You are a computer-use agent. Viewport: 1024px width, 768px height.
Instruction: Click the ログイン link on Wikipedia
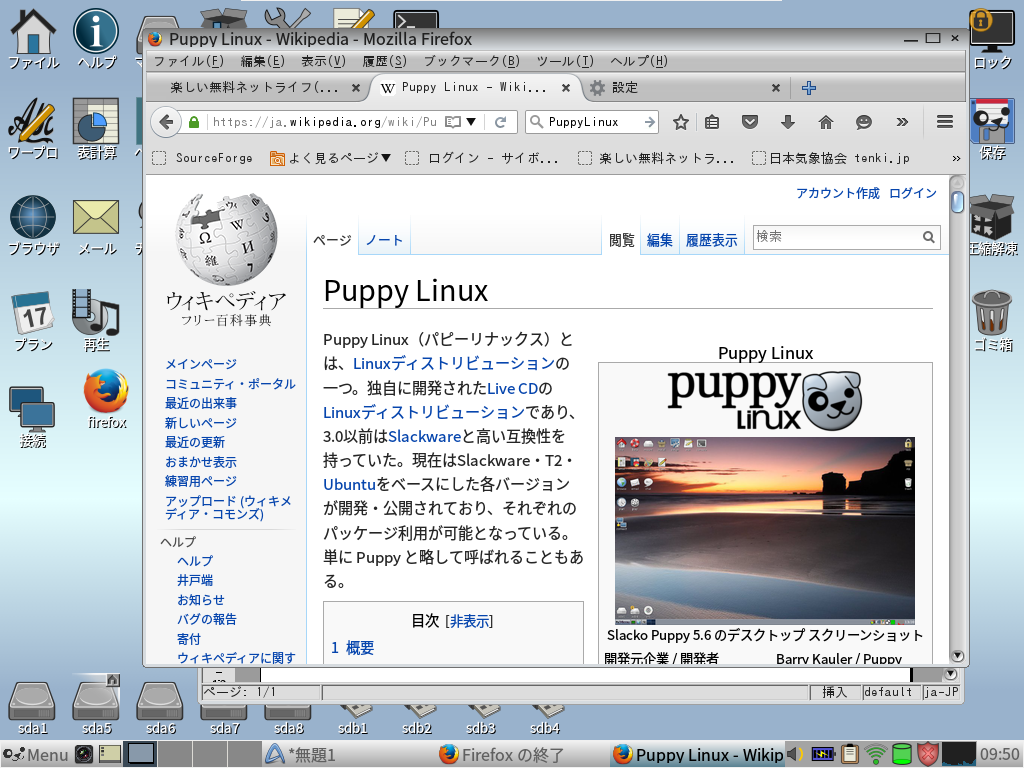(x=913, y=193)
